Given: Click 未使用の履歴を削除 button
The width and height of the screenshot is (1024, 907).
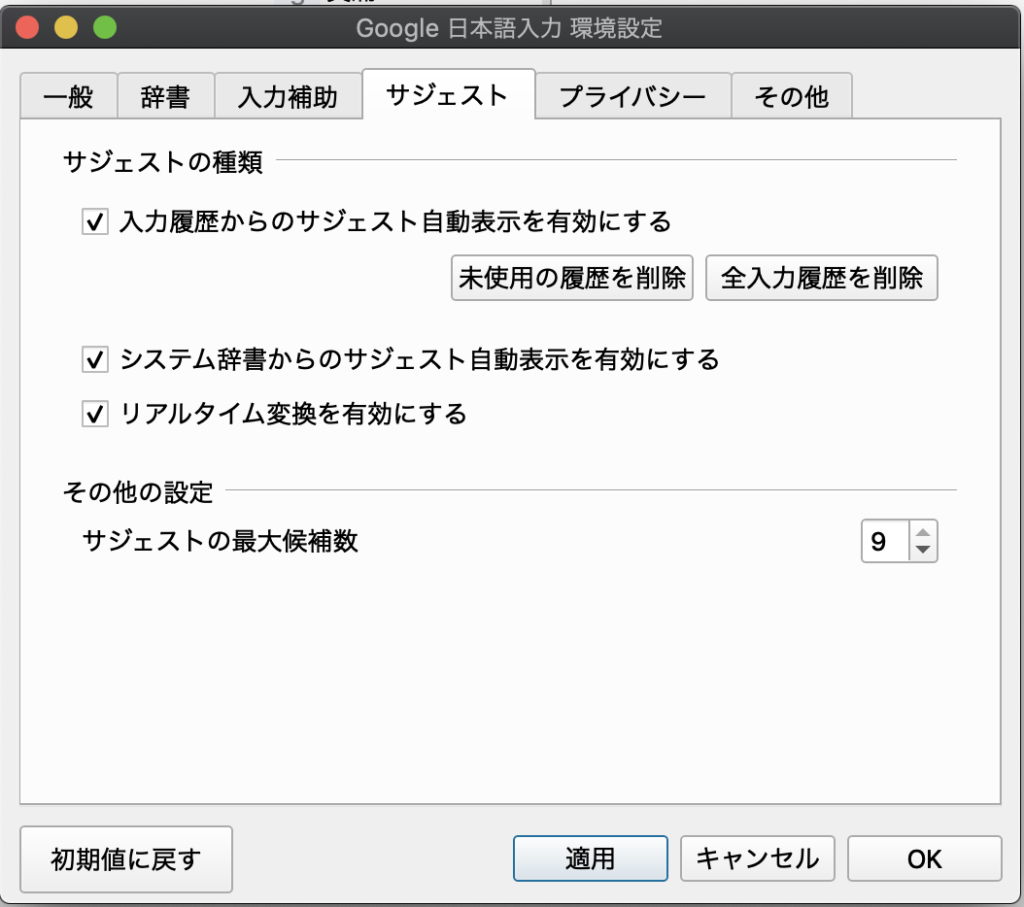Looking at the screenshot, I should (572, 278).
